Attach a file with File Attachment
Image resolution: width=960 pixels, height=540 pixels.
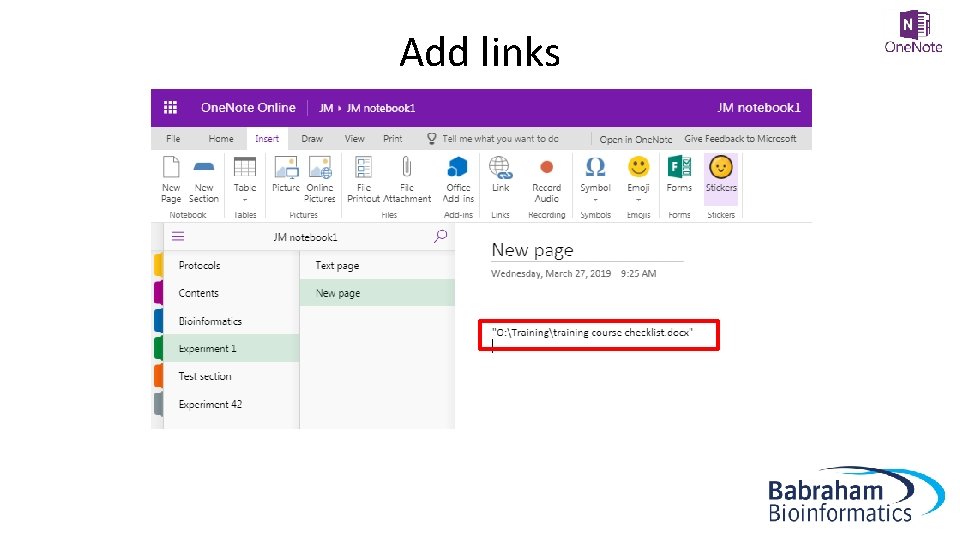(x=407, y=179)
